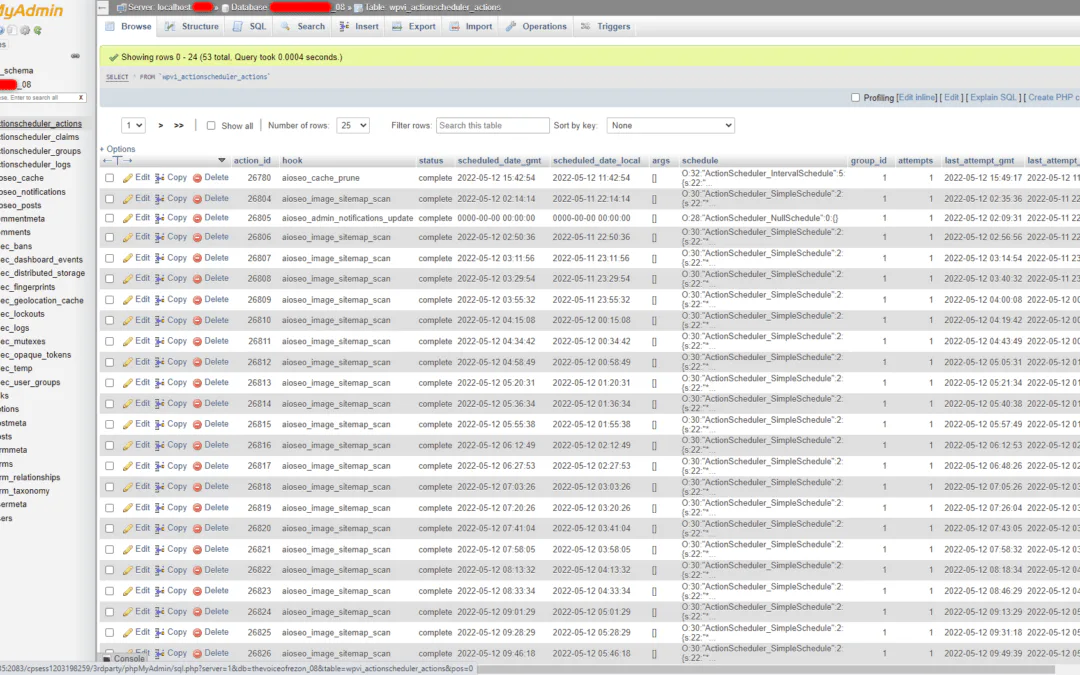The image size is (1080, 675).
Task: Click the Edit inline link
Action: click(x=917, y=98)
